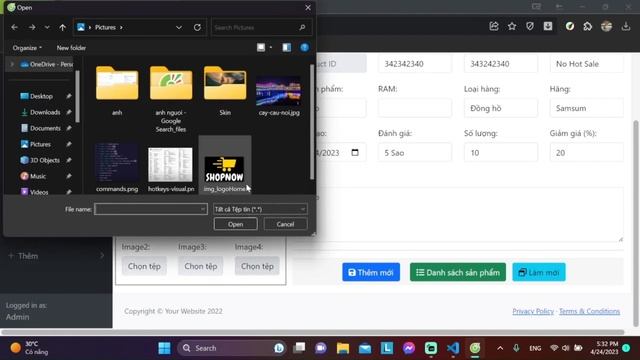
Task: Click the RAM input field
Action: (415, 108)
